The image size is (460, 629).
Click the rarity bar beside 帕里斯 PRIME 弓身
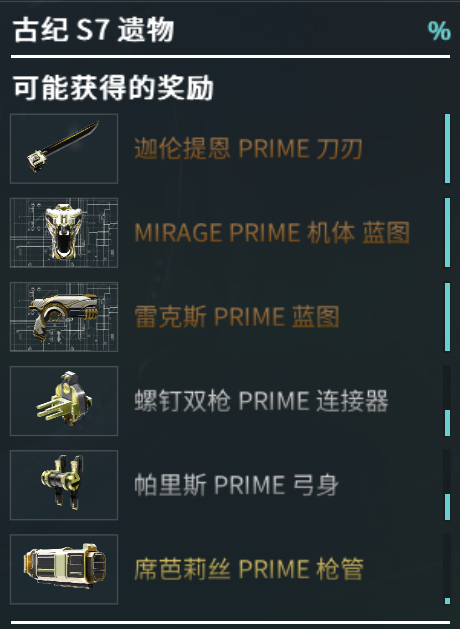coord(448,507)
